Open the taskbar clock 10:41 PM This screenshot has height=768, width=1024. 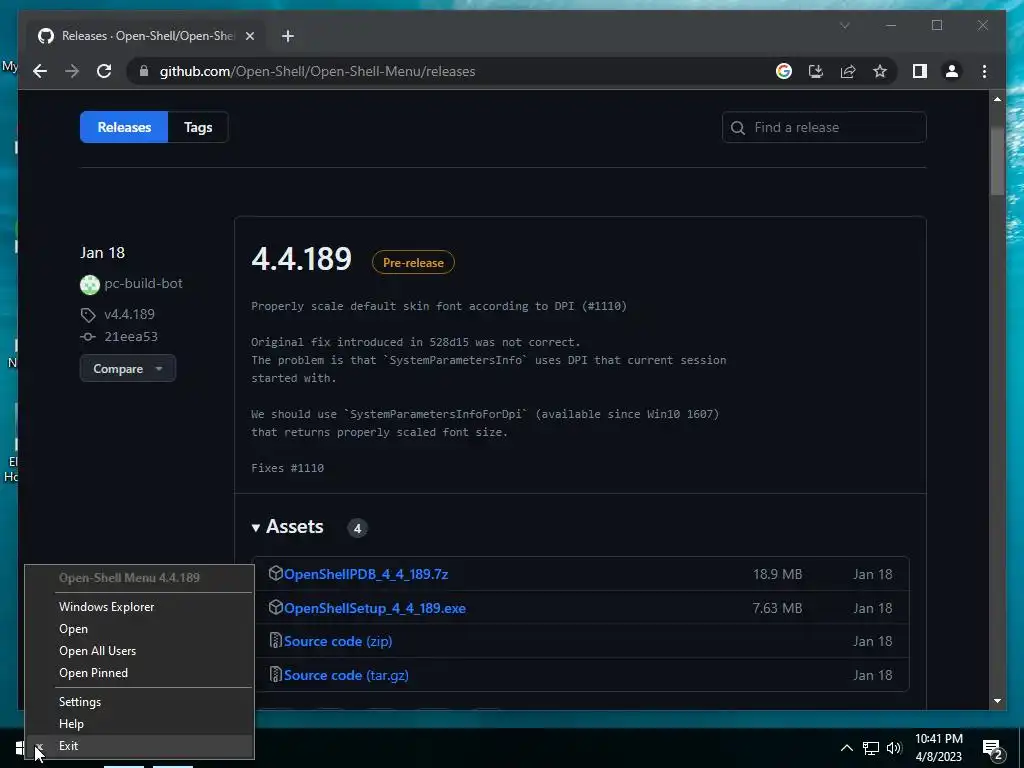click(938, 748)
